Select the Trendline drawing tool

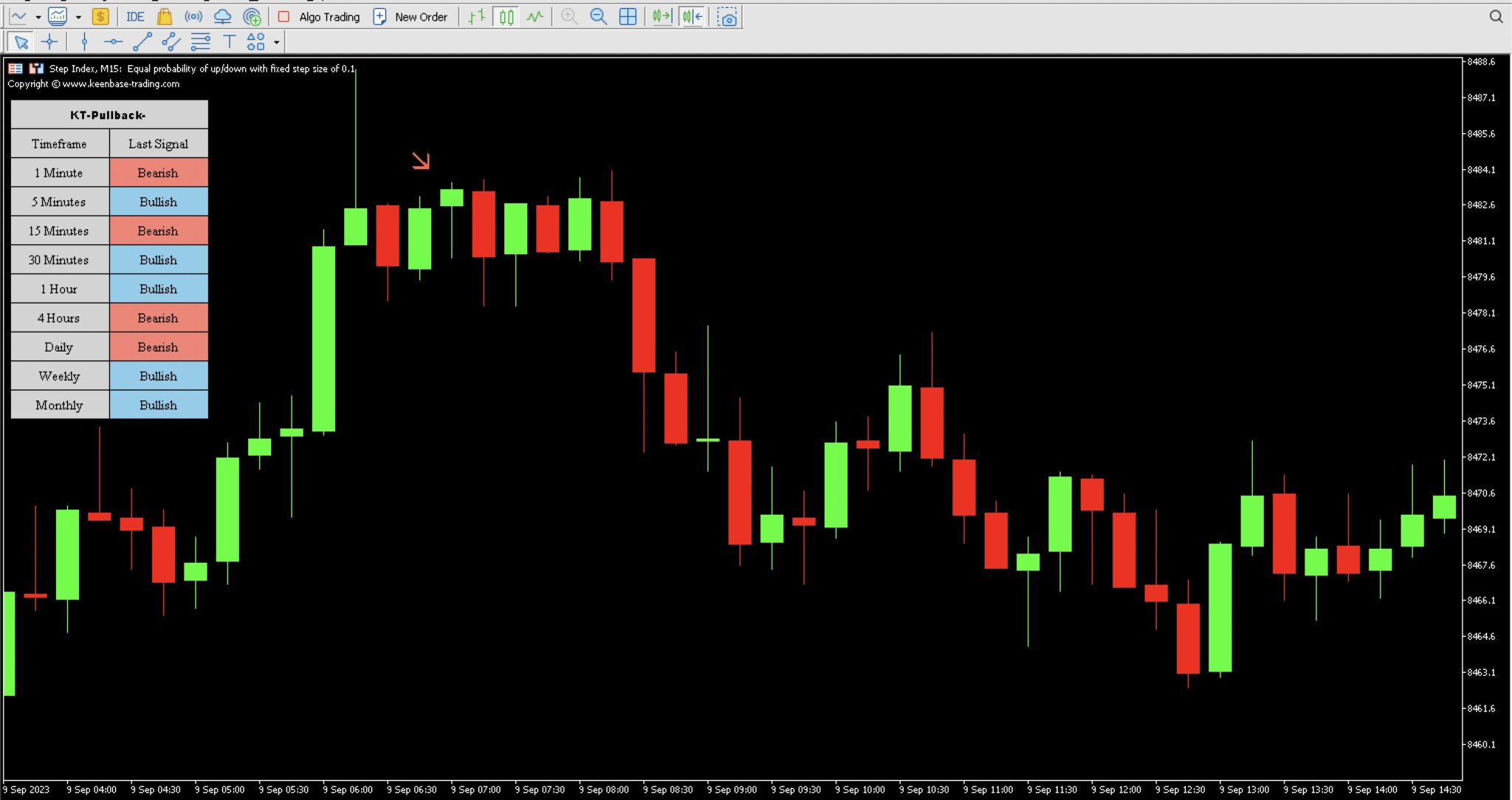point(141,42)
